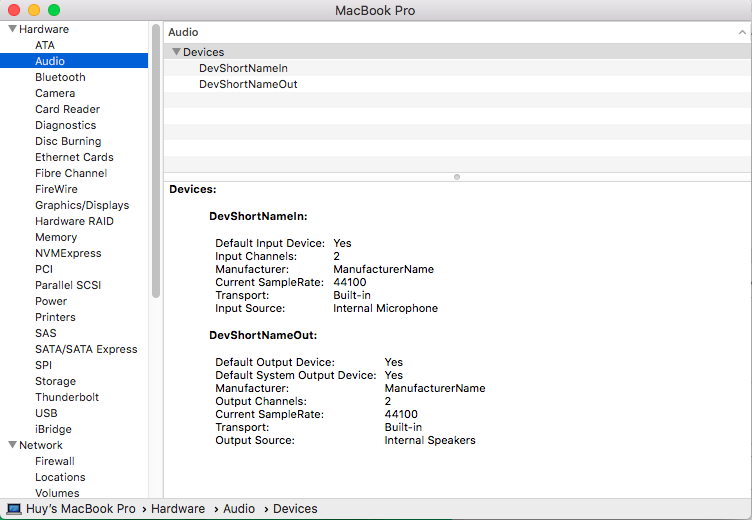Click the green zoom window button
This screenshot has width=752, height=520.
tap(53, 10)
